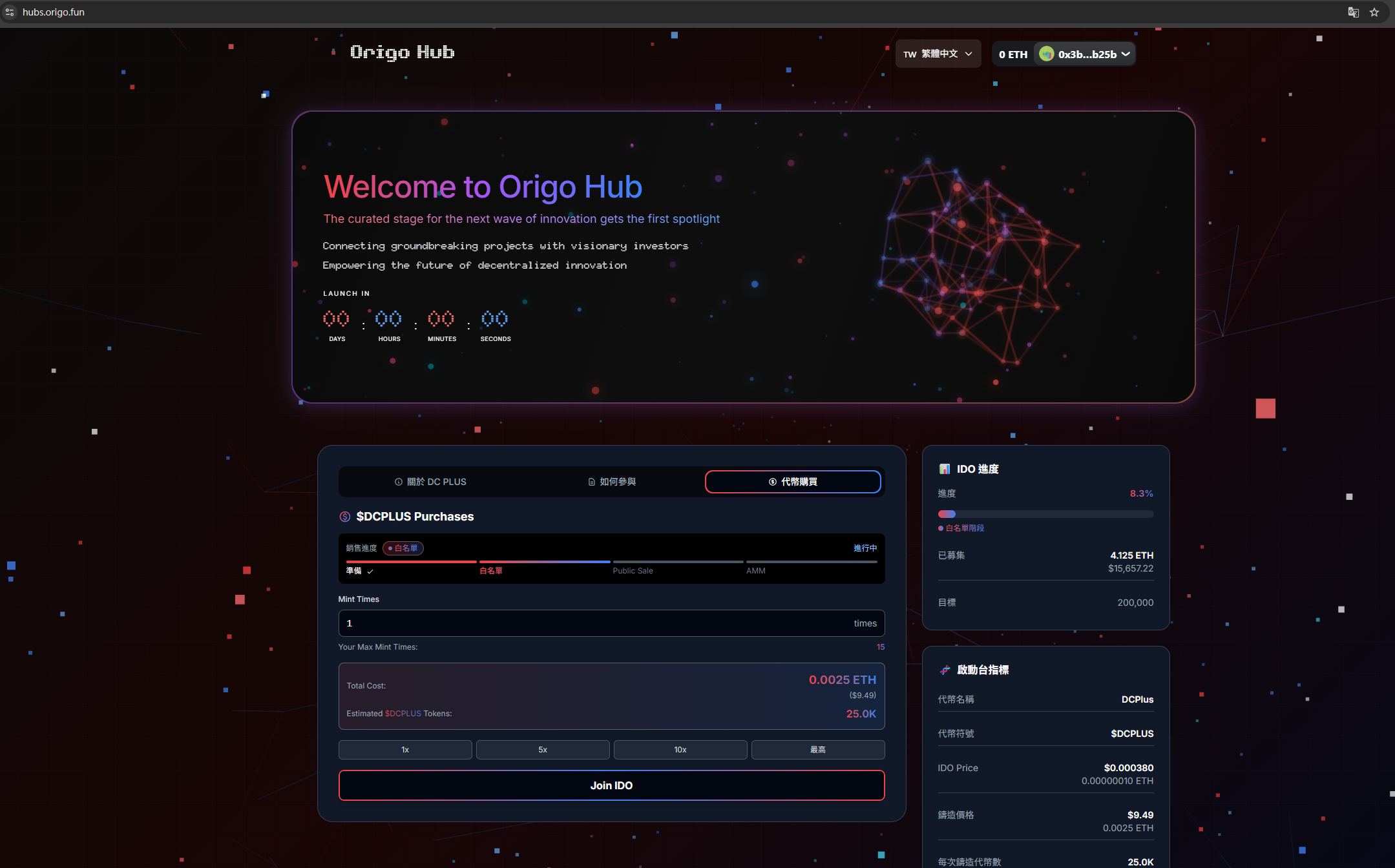Switch to the 代幣購買 tab

coord(793,481)
